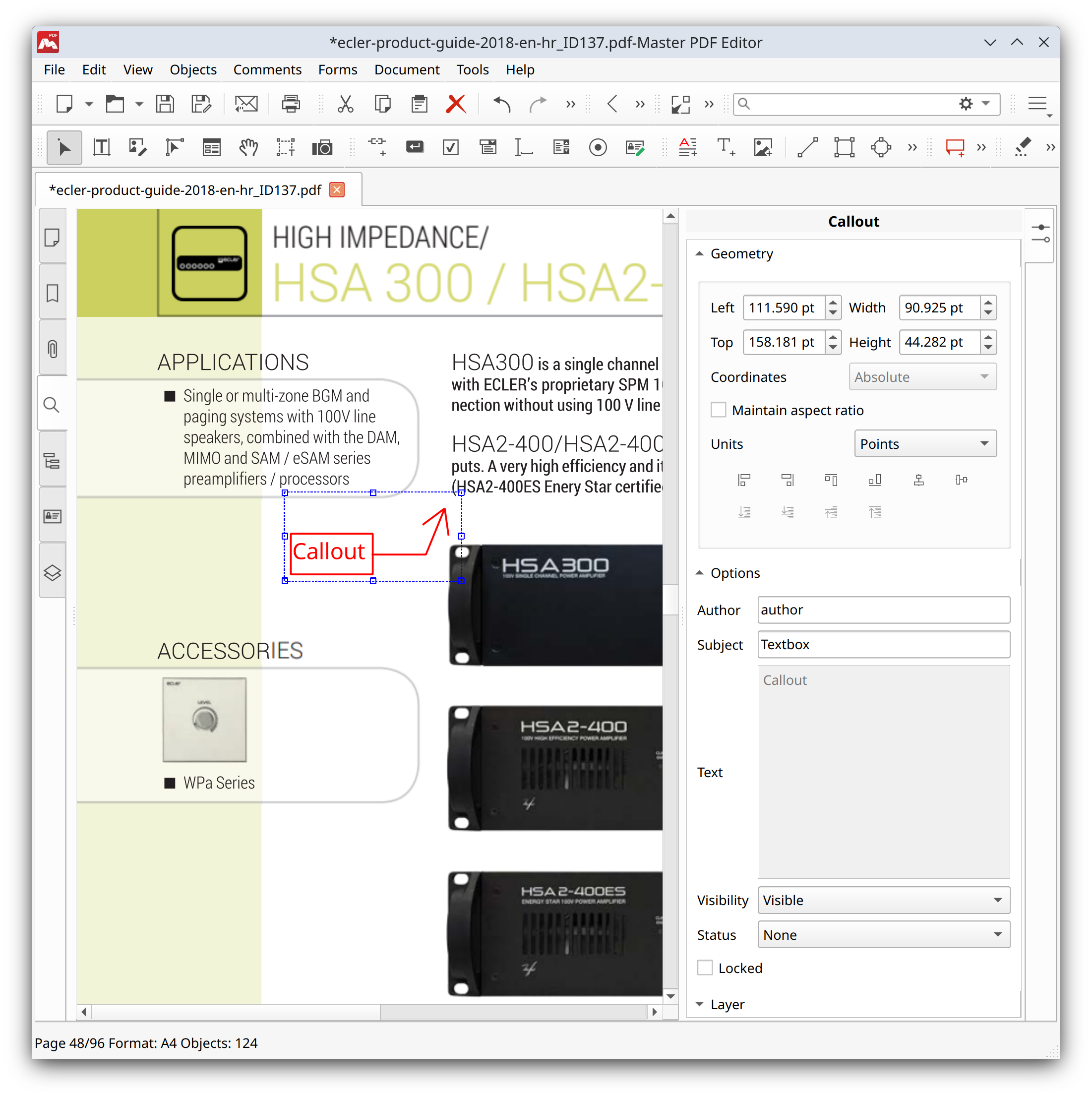Close the ecler-product-guide document tab
The width and height of the screenshot is (1092, 1097).
pos(336,189)
